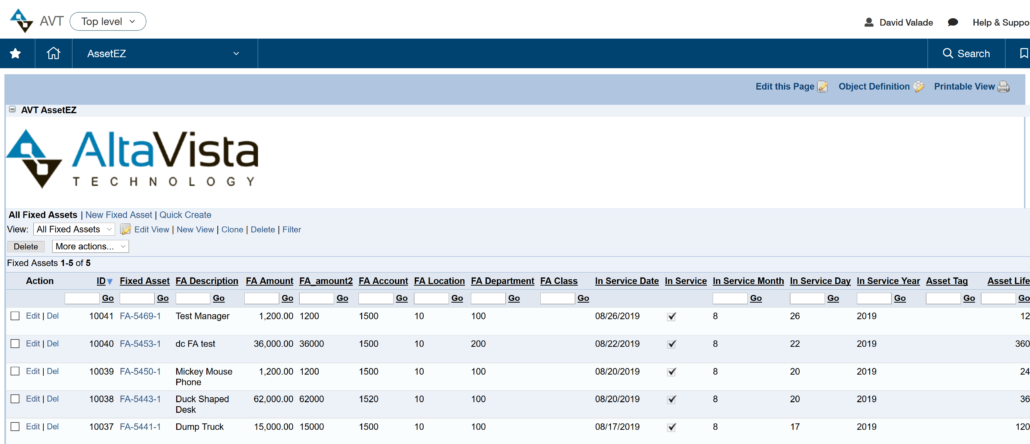This screenshot has height=444, width=1030.
Task: Click the Printable View link text
Action: pyautogui.click(x=964, y=87)
